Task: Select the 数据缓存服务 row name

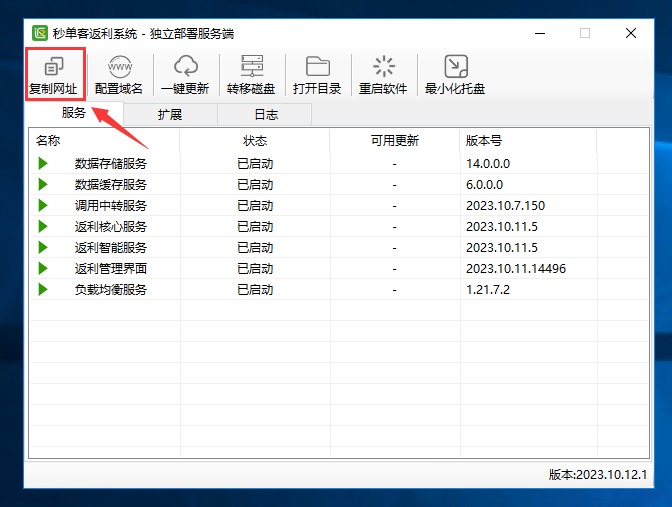Action: tap(111, 185)
